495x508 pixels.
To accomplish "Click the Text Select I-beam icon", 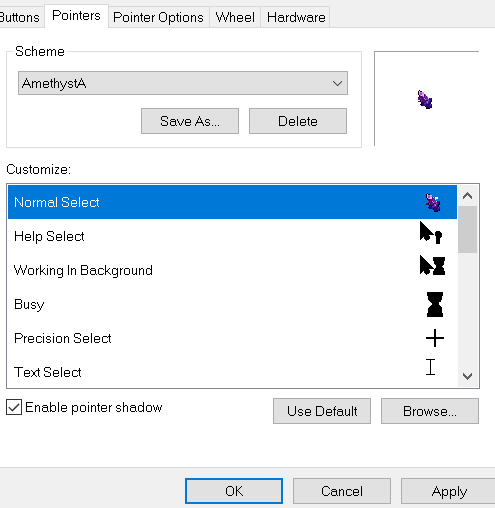I will [x=431, y=367].
